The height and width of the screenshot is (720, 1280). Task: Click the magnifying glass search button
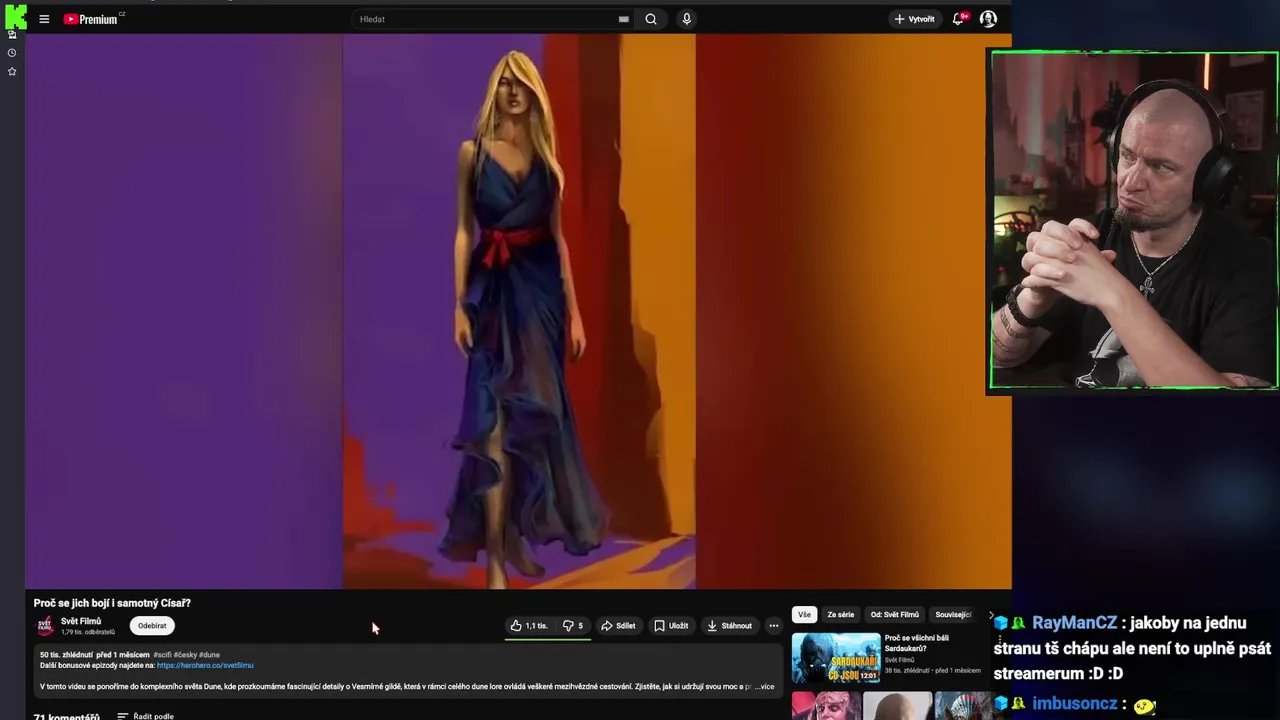(651, 19)
